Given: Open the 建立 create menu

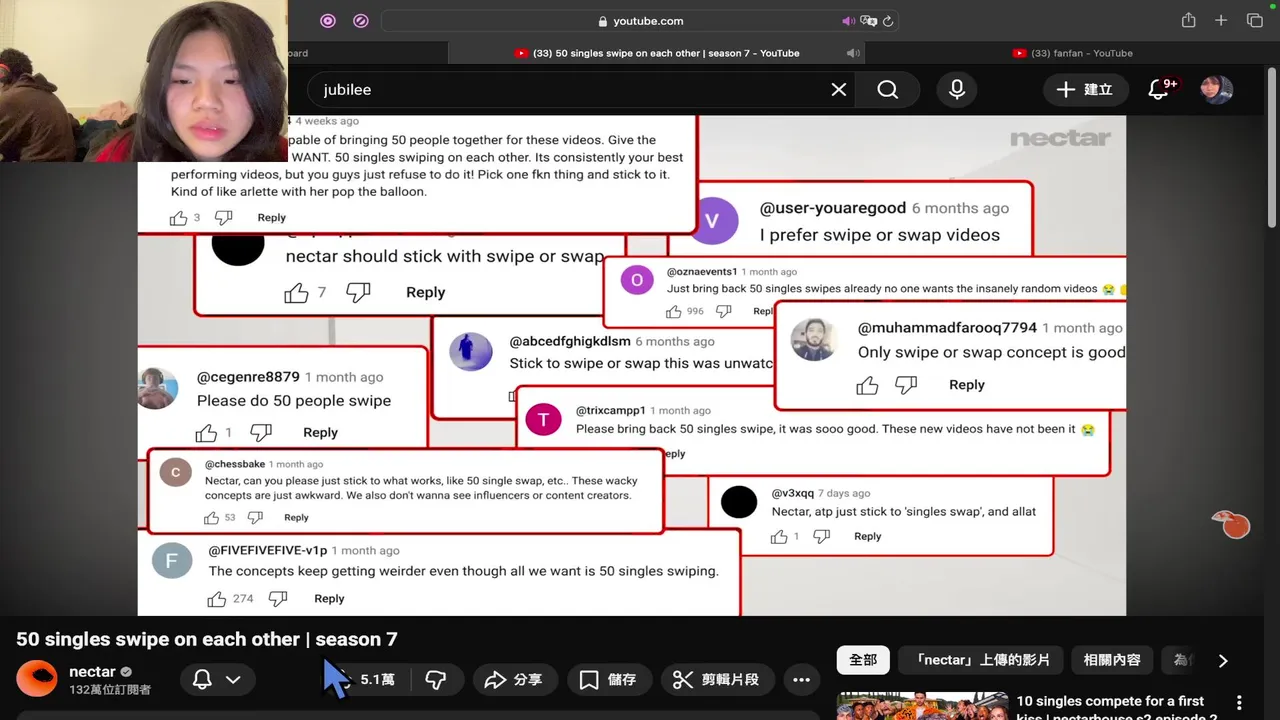Looking at the screenshot, I should coord(1085,90).
